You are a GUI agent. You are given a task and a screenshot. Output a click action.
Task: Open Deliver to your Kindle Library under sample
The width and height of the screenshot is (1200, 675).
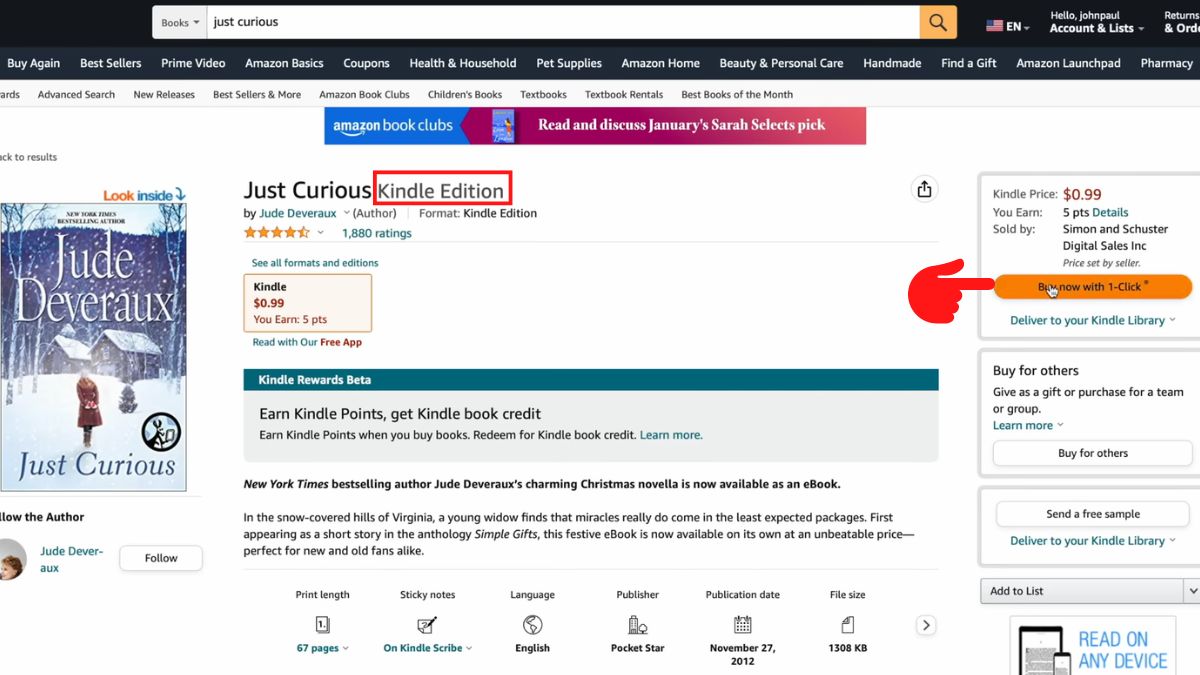click(1093, 541)
